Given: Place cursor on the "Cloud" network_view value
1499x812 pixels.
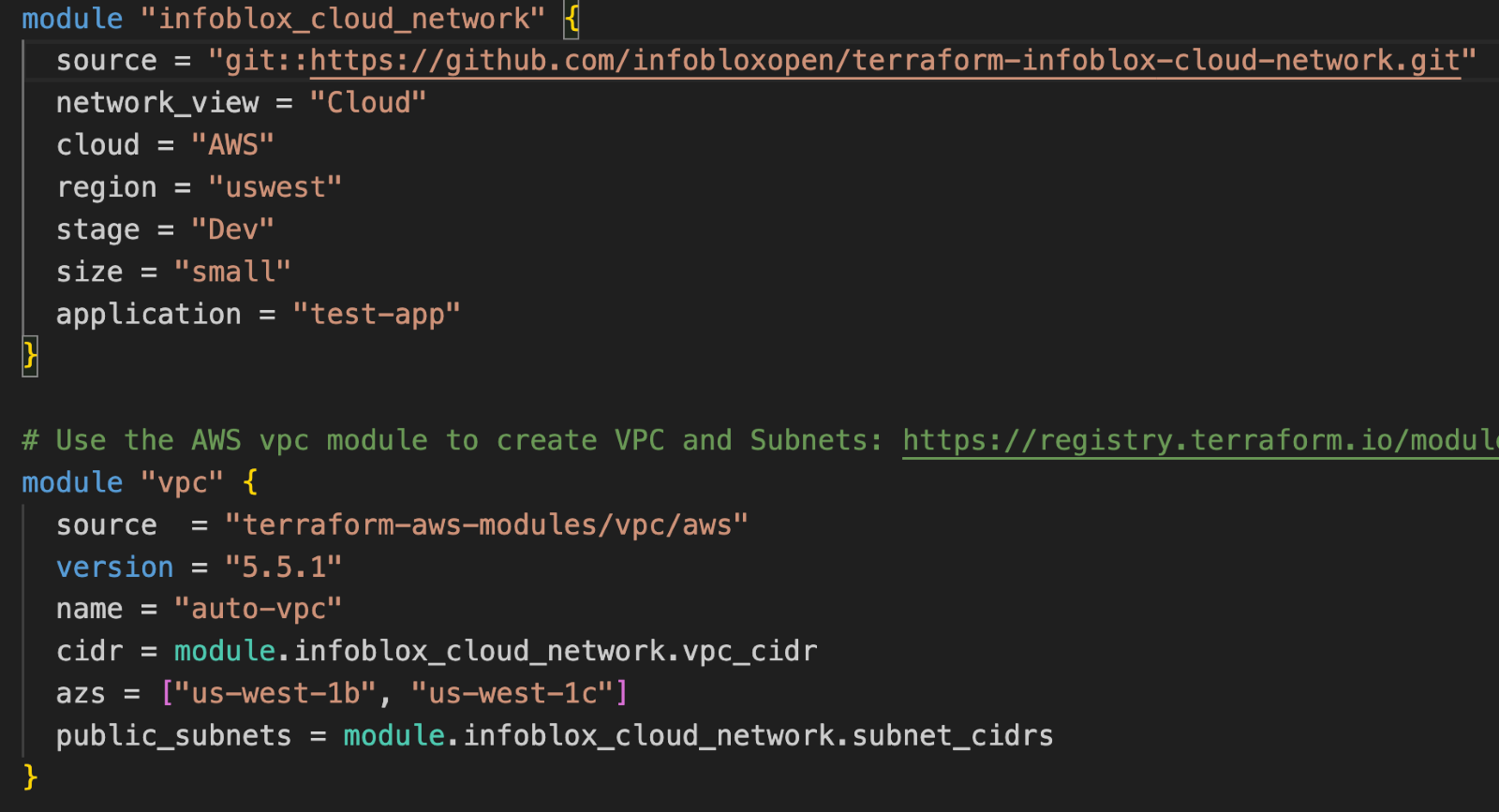Looking at the screenshot, I should coord(368,103).
